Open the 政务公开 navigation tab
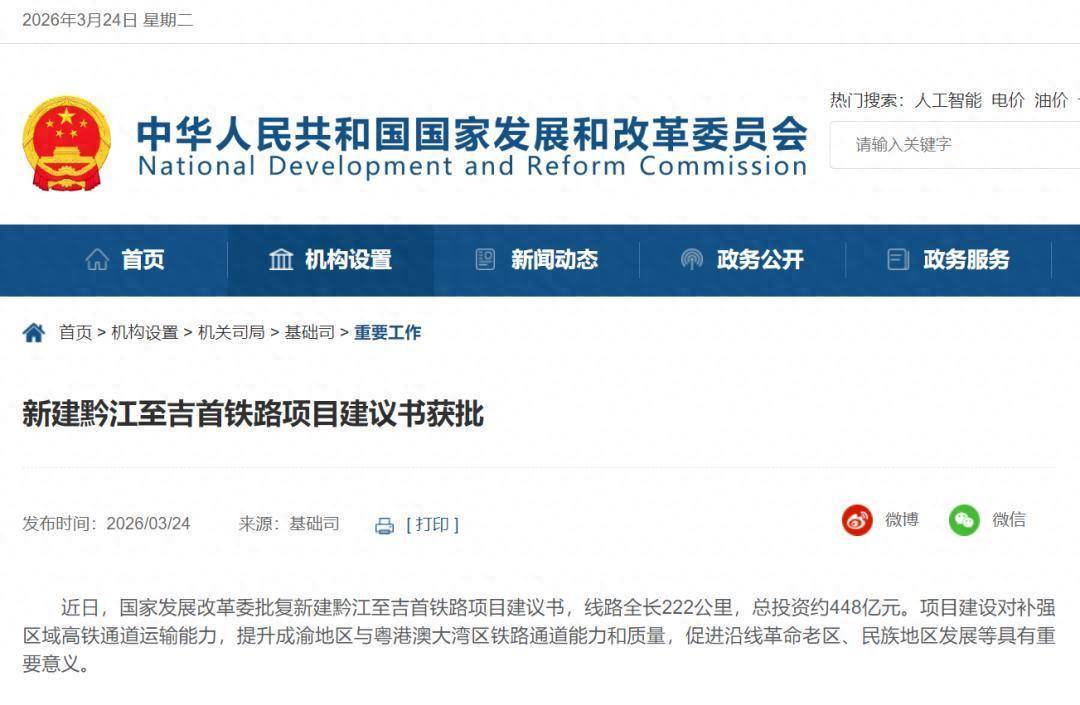The image size is (1080, 705). coord(760,260)
